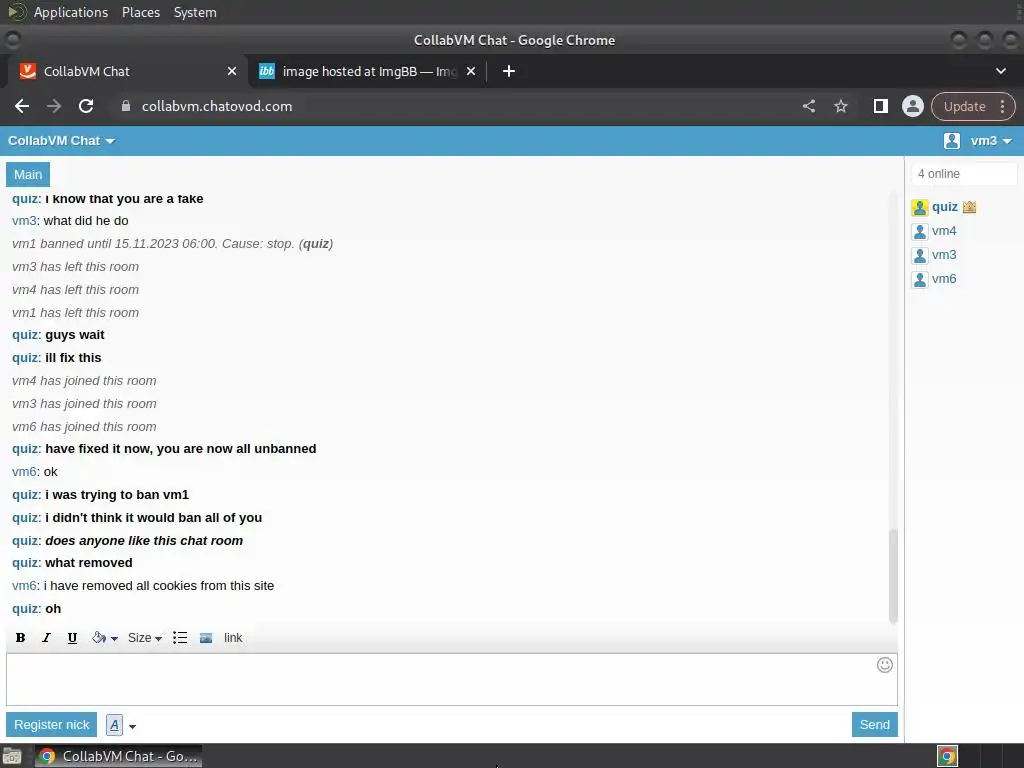
Task: Click CollabVM Chat taskbar window button
Action: [118, 756]
